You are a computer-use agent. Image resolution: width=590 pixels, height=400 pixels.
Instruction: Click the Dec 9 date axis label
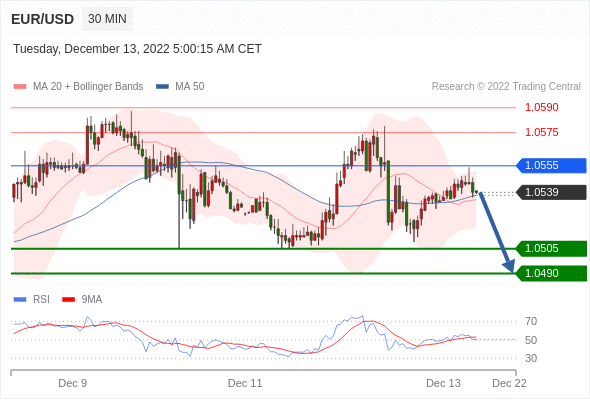[73, 383]
